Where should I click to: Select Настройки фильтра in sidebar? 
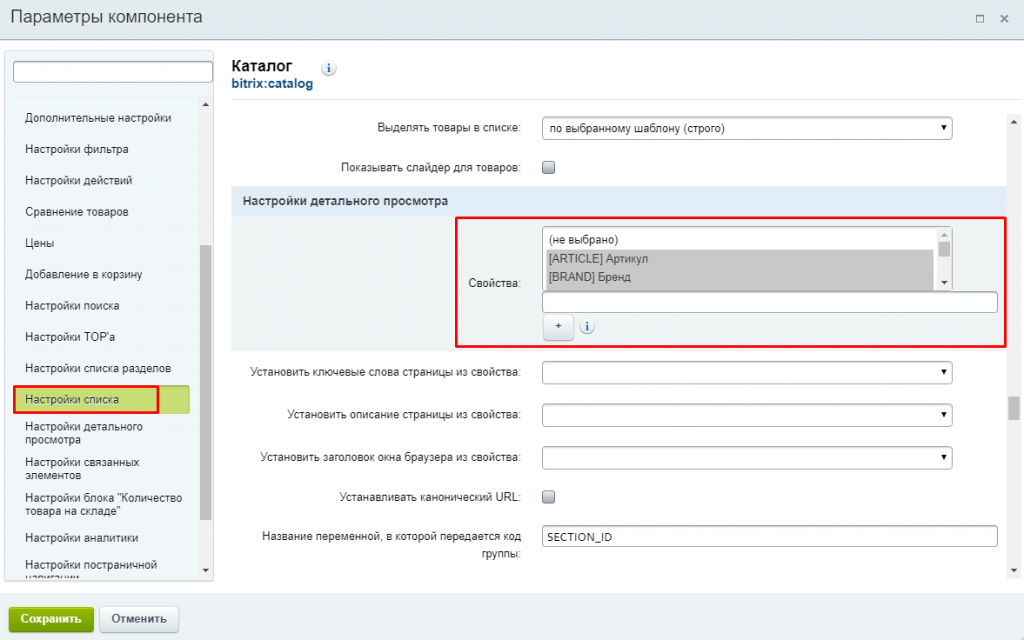click(76, 150)
